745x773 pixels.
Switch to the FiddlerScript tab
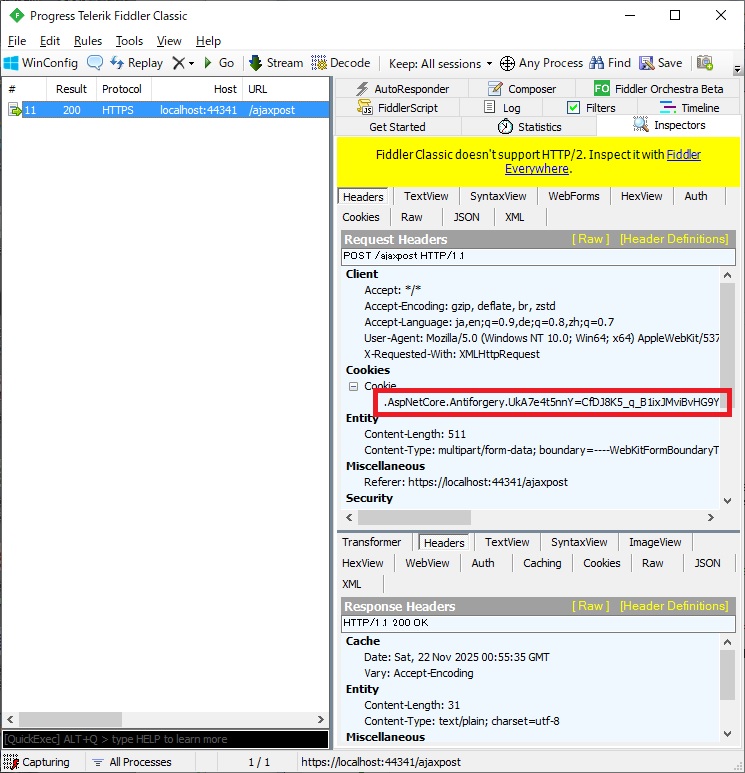(x=397, y=107)
